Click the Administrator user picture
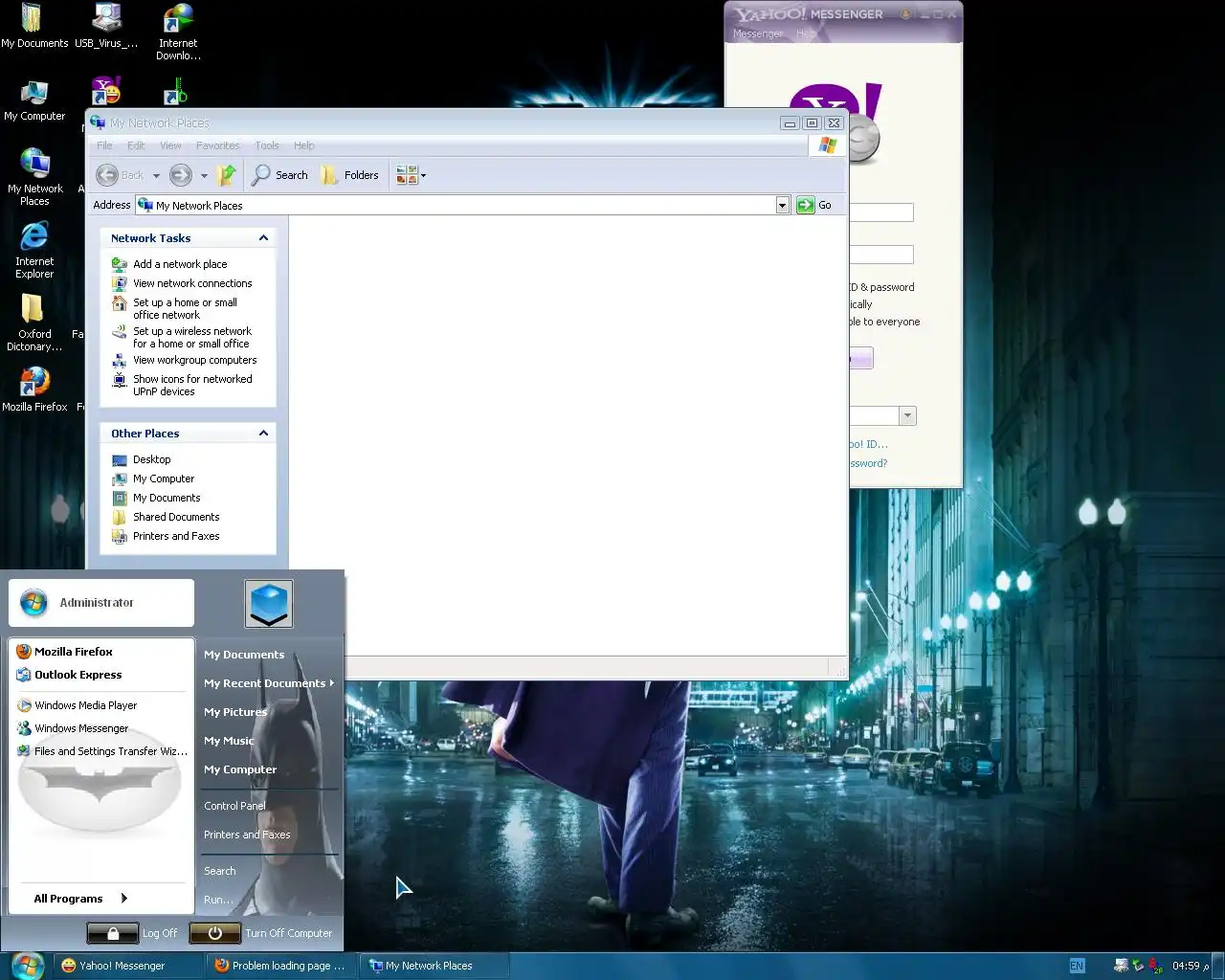Screen dimensions: 1225x980 [269, 604]
